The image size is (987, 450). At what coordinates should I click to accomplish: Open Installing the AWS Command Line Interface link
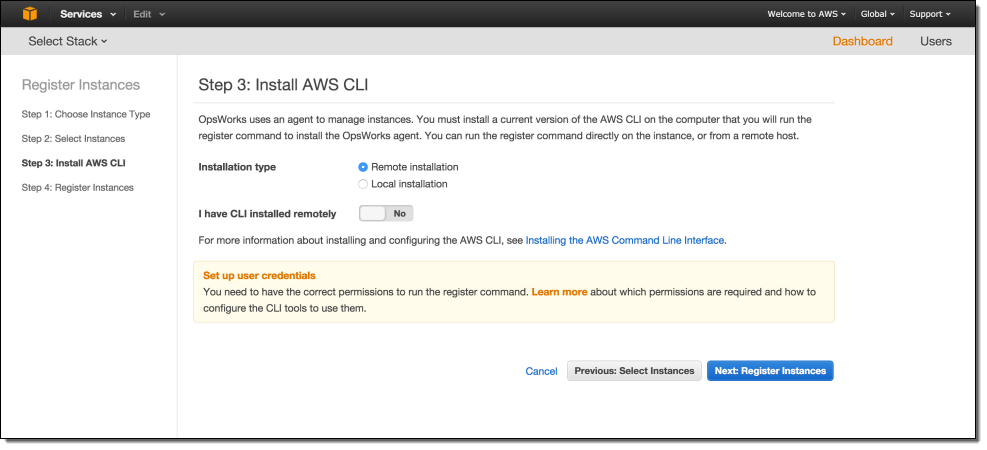click(x=625, y=240)
